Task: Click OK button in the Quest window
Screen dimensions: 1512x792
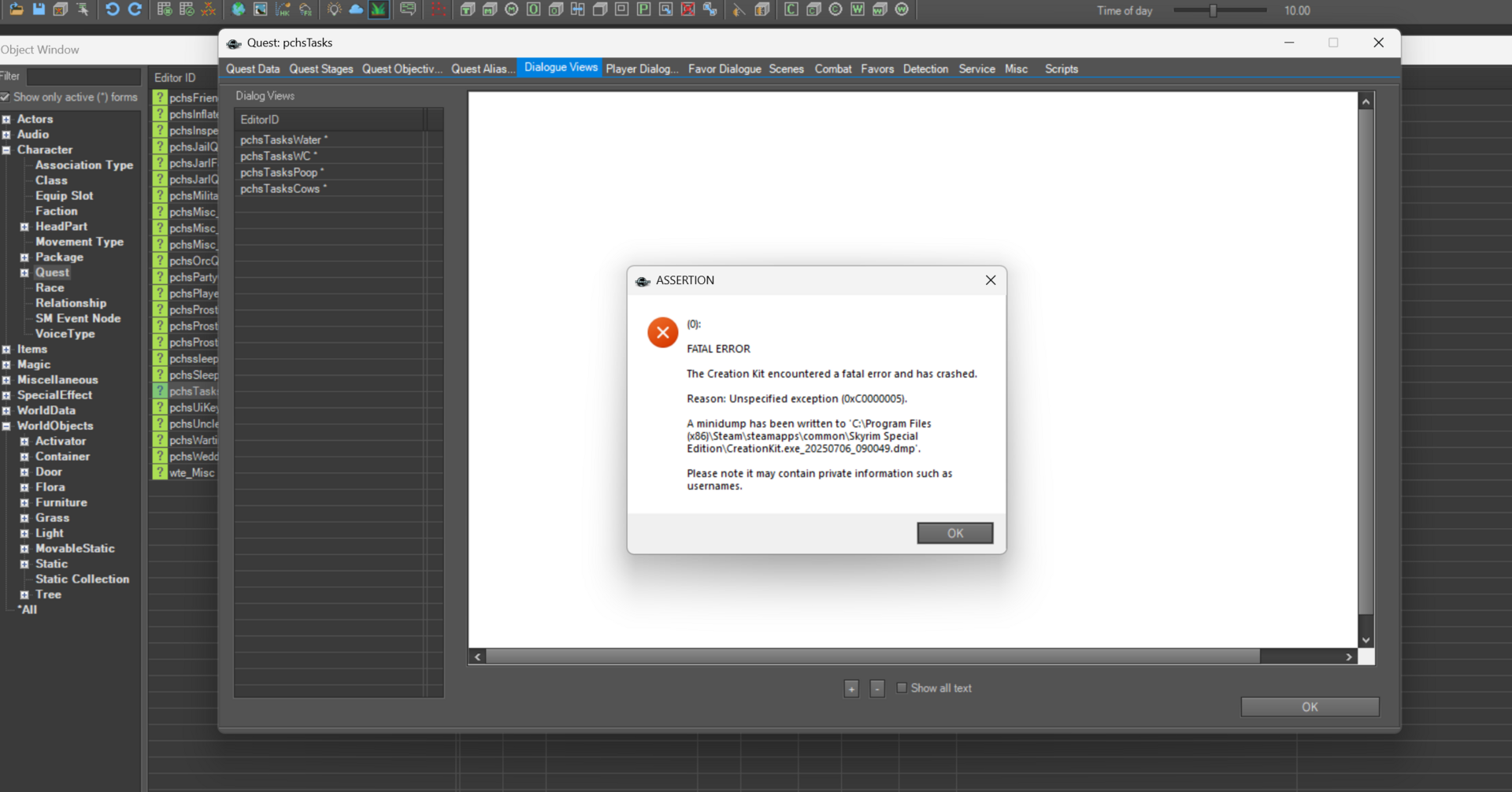Action: pos(1310,707)
